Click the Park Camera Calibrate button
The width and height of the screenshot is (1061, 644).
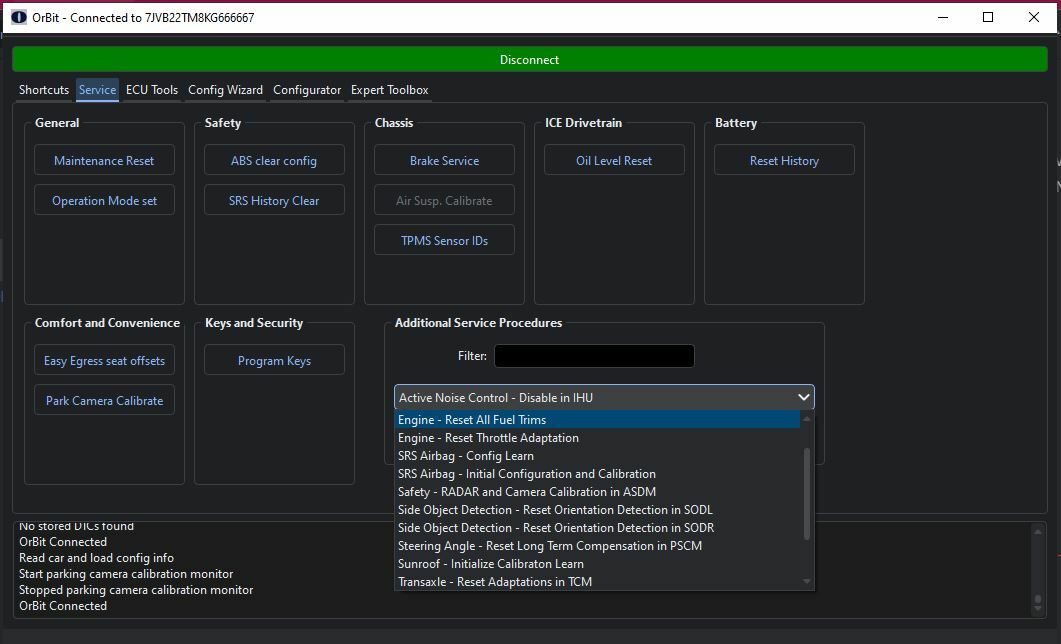(x=104, y=400)
